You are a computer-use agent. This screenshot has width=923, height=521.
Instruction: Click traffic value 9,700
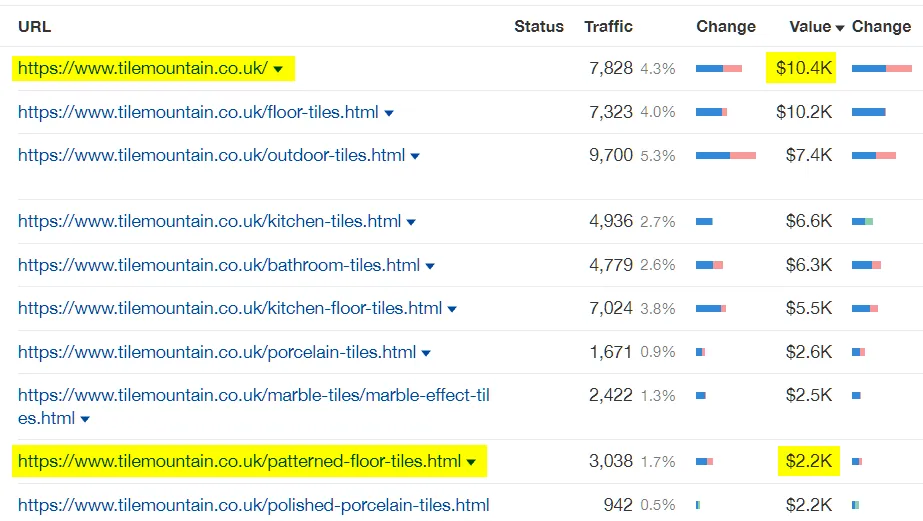[x=610, y=155]
